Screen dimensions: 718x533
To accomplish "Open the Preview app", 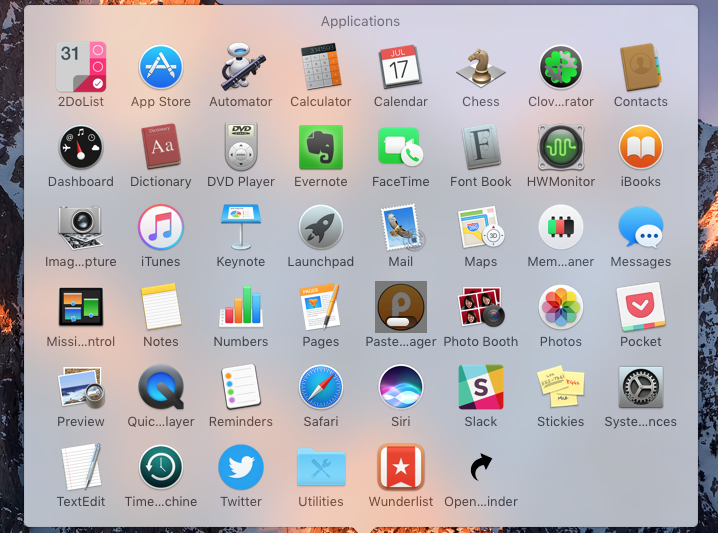I will (81, 387).
